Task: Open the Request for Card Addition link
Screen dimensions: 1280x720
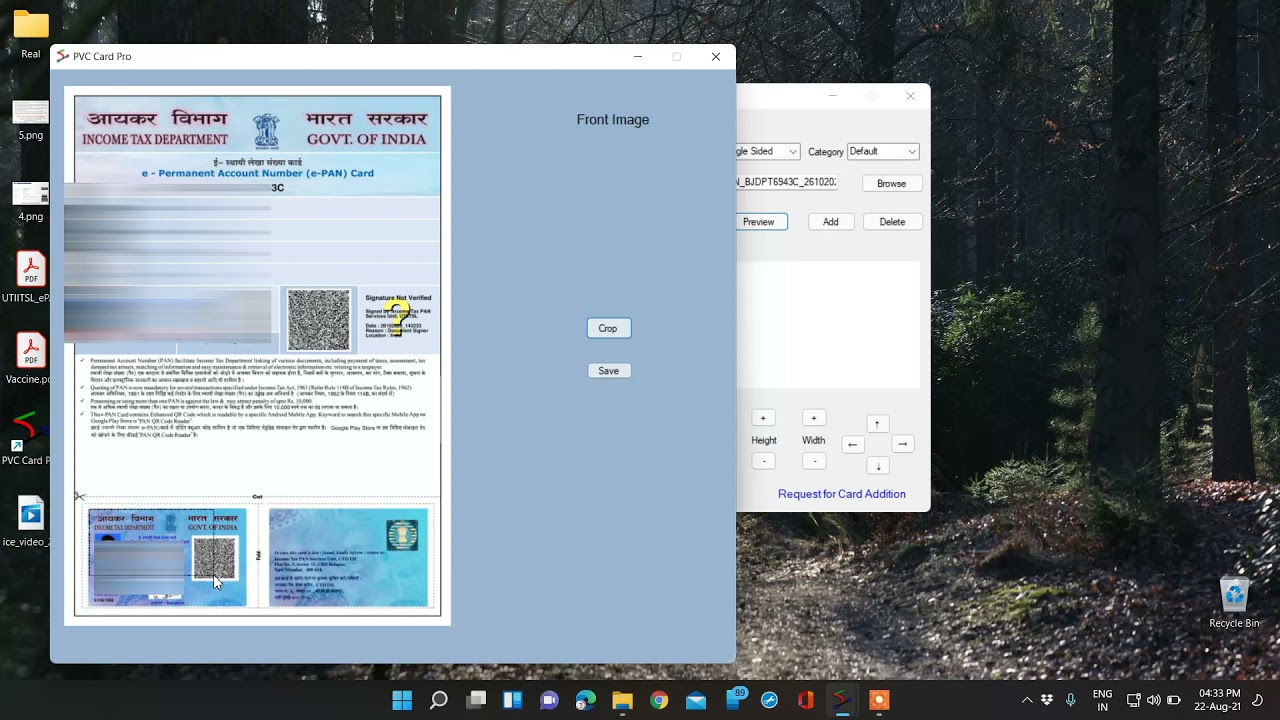Action: click(x=842, y=494)
